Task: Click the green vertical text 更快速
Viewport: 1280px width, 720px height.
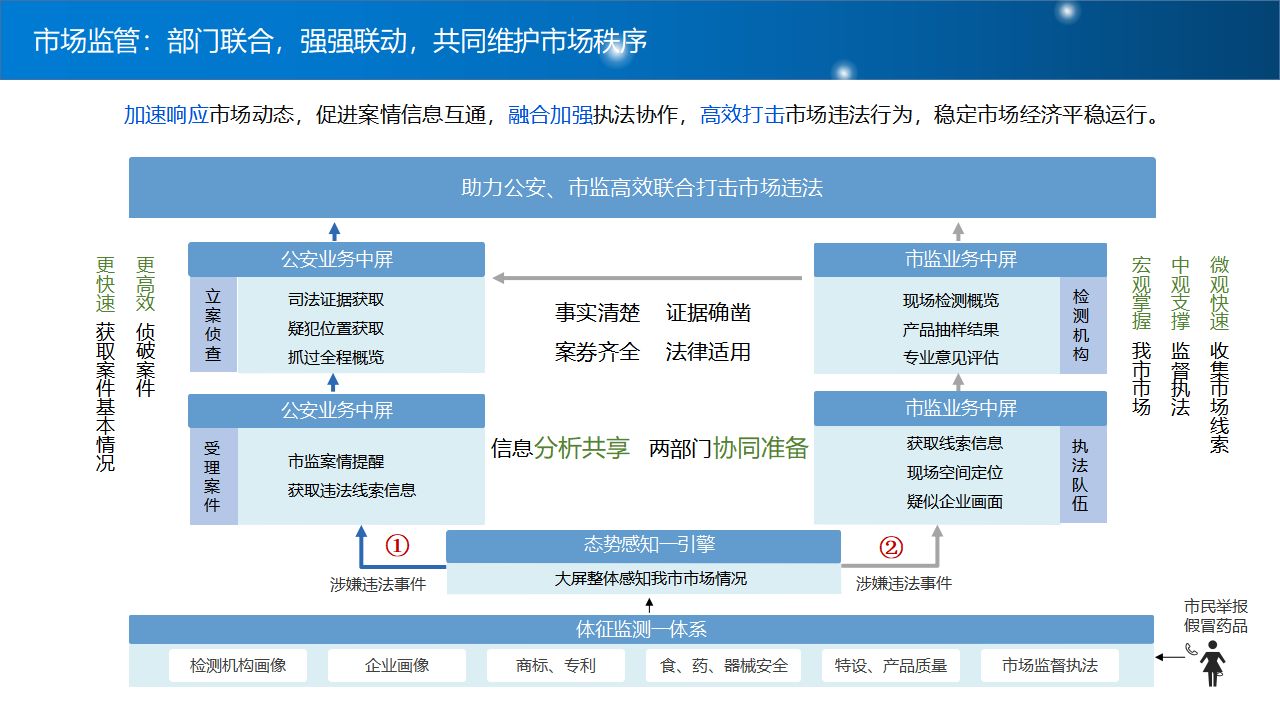Action: pyautogui.click(x=105, y=285)
